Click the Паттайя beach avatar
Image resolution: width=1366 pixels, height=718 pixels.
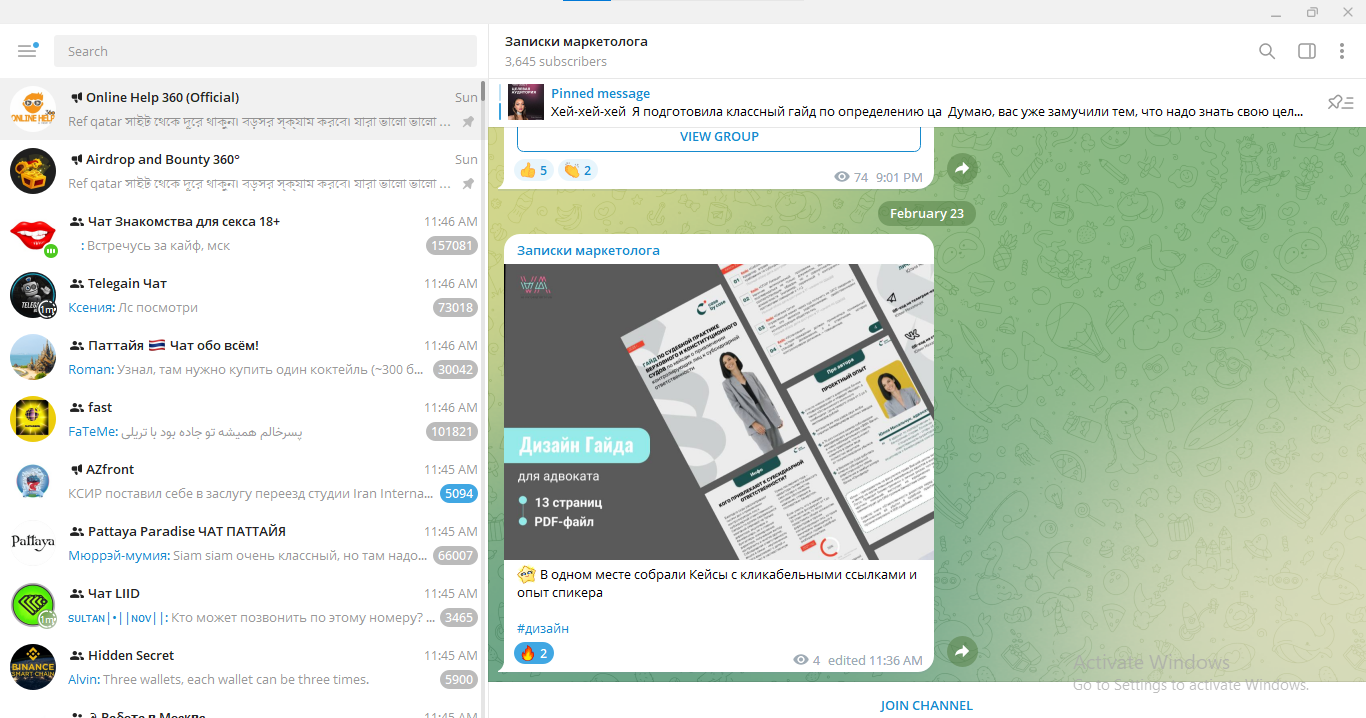tap(33, 357)
